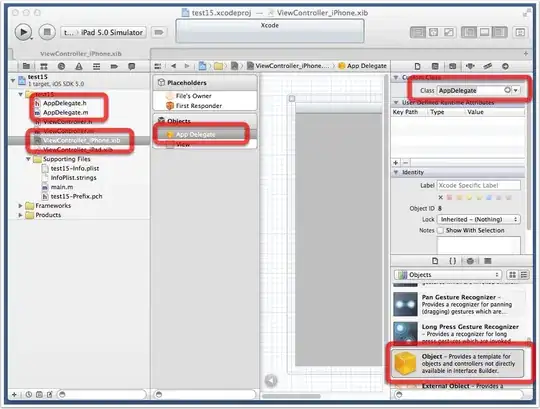Show the Project navigator
540x409 pixels.
26,66
